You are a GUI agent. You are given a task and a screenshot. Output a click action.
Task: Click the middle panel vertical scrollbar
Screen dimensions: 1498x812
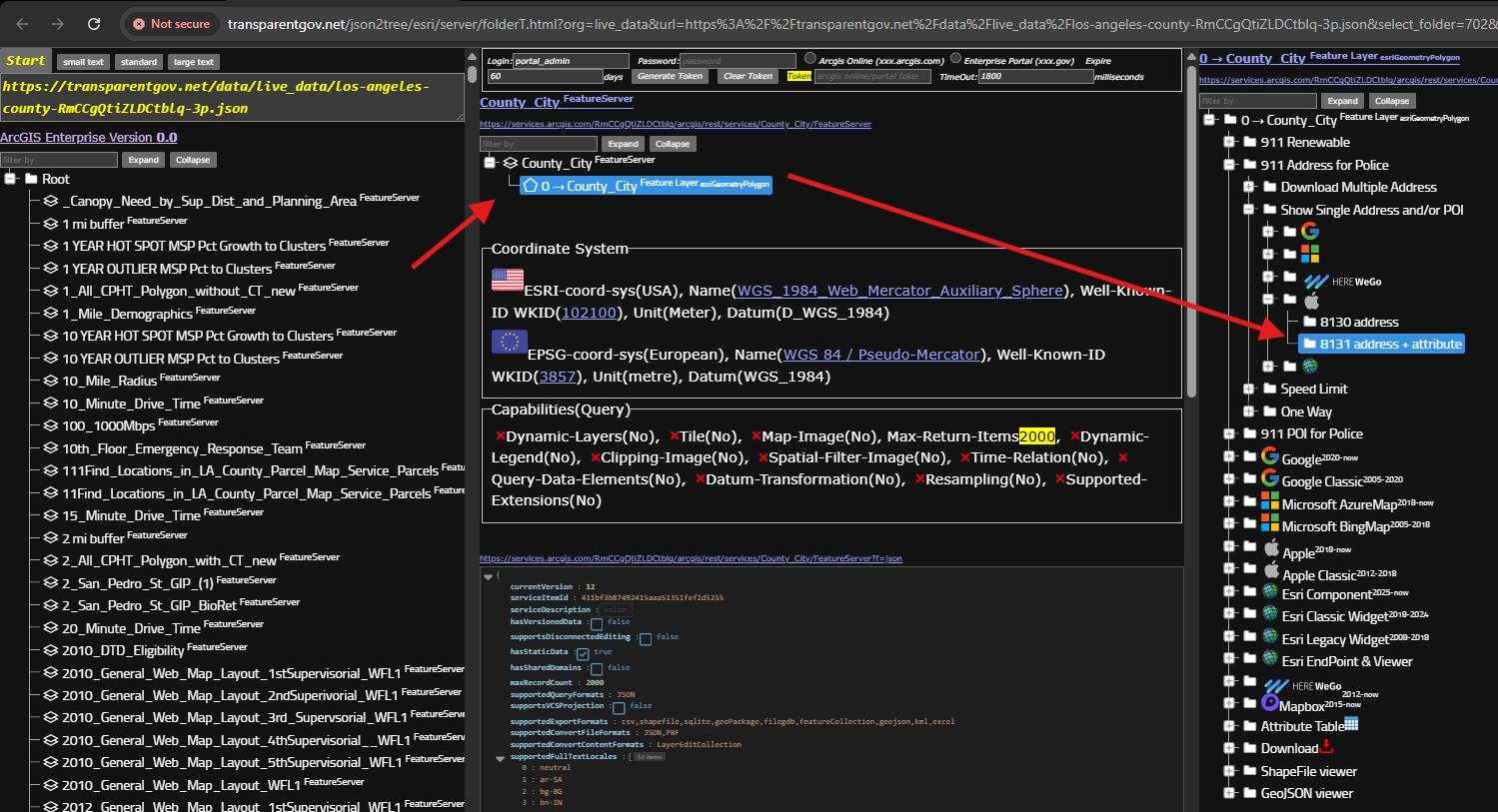click(1190, 230)
